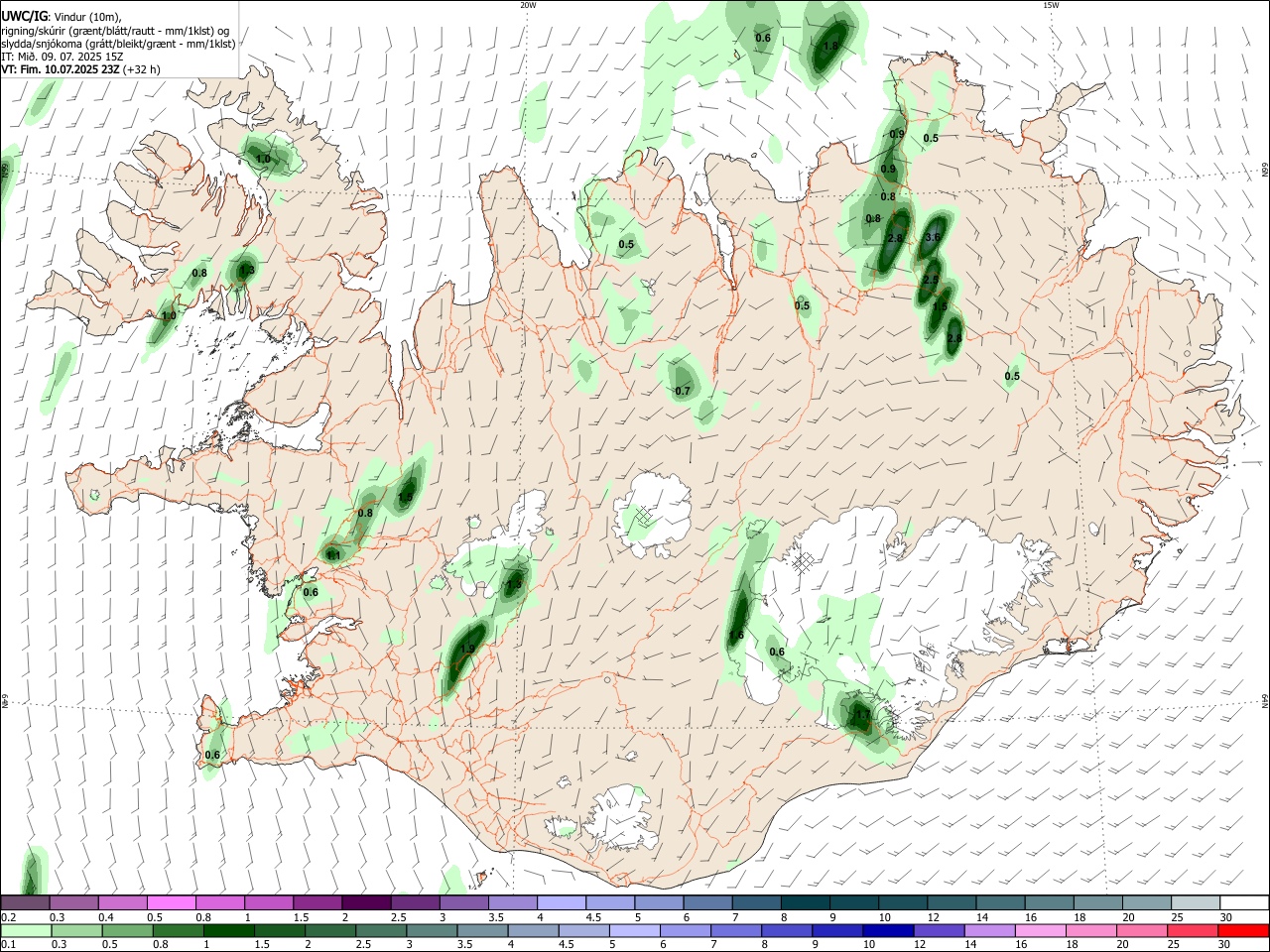Select the 'IT: Mið. 09. 07. 2025 15Z' line

pos(62,57)
